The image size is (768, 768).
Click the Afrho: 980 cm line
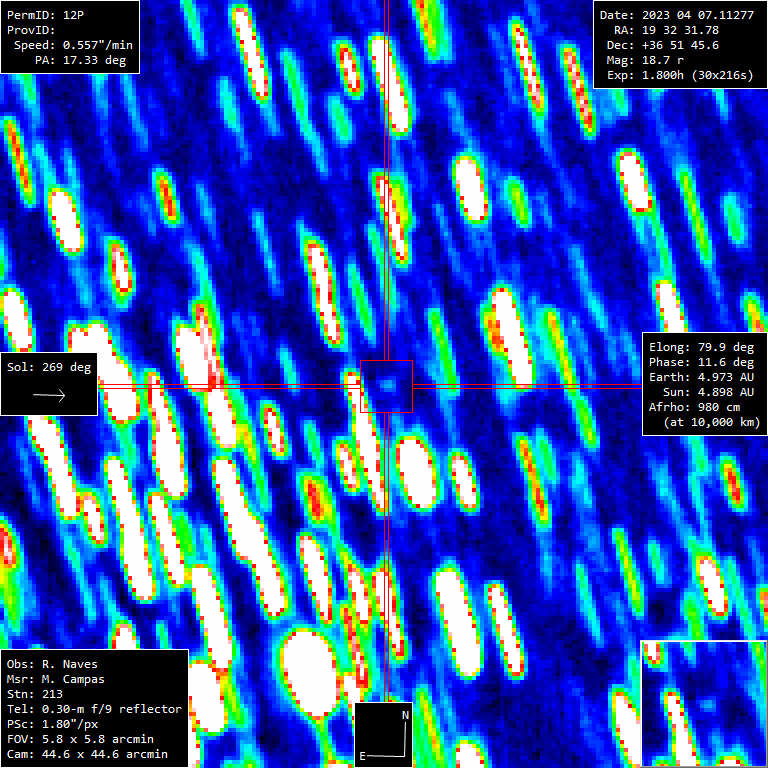click(695, 407)
